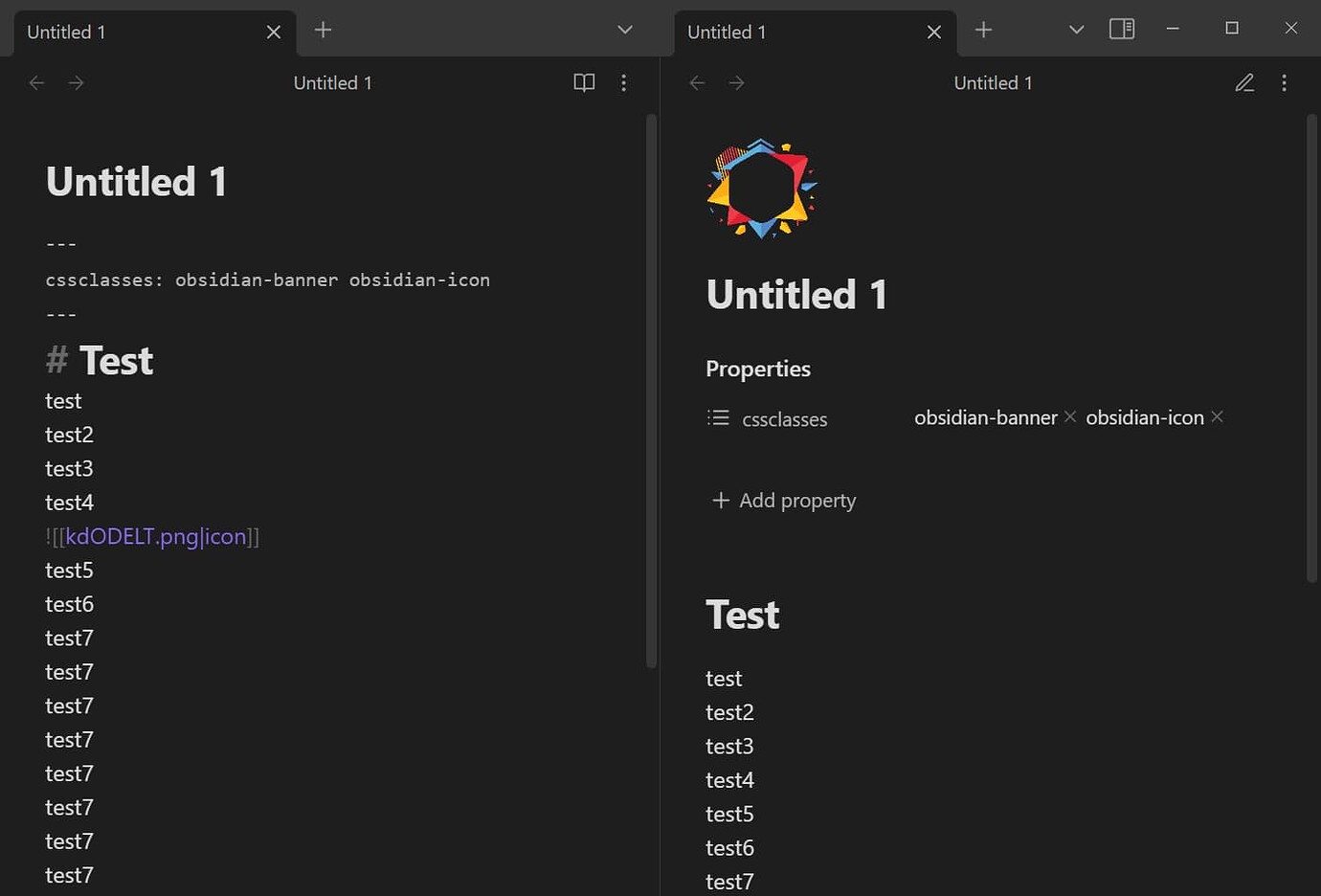The height and width of the screenshot is (896, 1321).
Task: Remove obsidian-icon class value
Action: 1217,416
